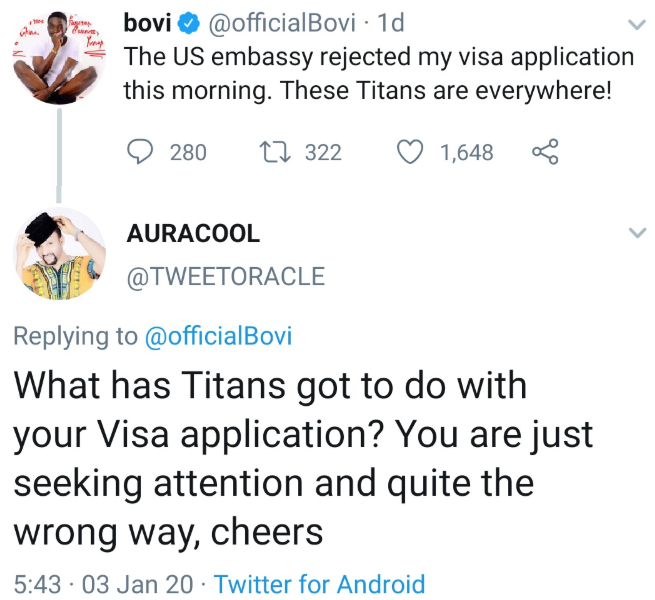The image size is (655, 600).
Task: Open bovi's visa rejection tweet text
Action: [378, 73]
